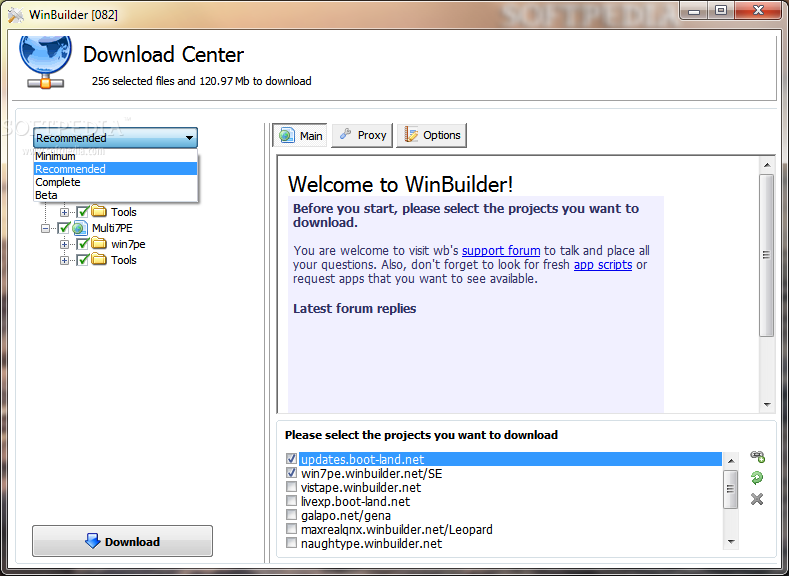The image size is (789, 576).
Task: Choose Complete from the dropdown list
Action: pos(116,182)
